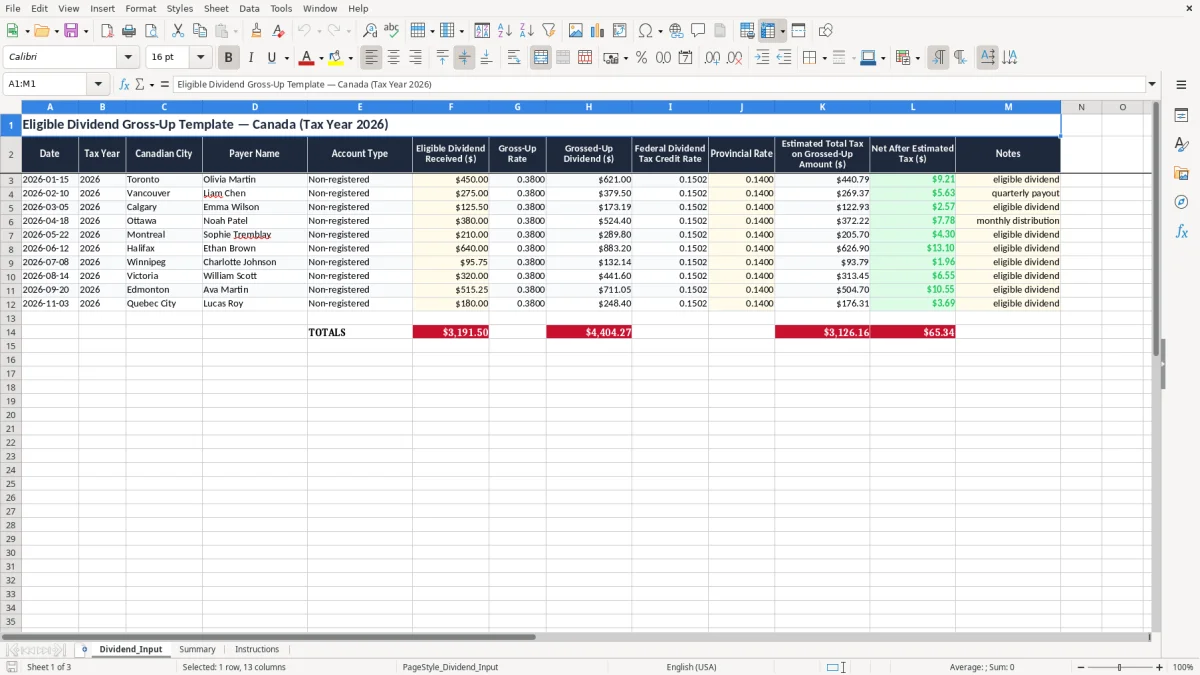Delete a decimal place
Viewport: 1200px width, 675px height.
pyautogui.click(x=734, y=58)
